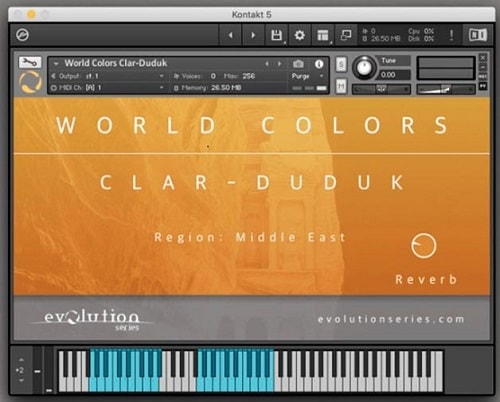Click the volume slider at the header's right
The width and height of the screenshot is (500, 402).
(x=446, y=89)
